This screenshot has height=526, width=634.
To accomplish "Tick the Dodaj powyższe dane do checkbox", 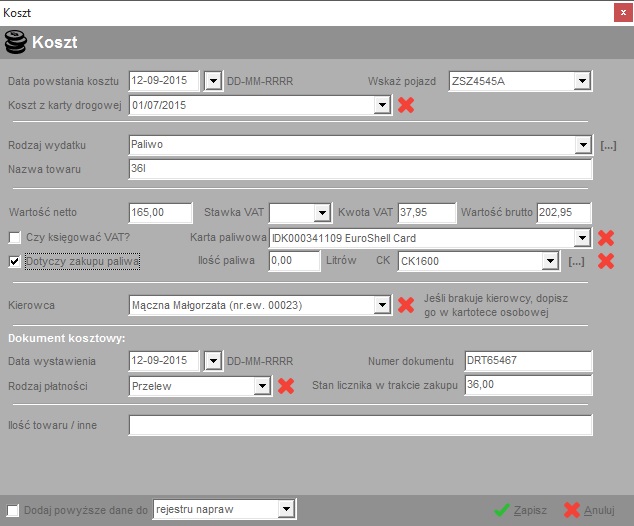I will click(13, 510).
